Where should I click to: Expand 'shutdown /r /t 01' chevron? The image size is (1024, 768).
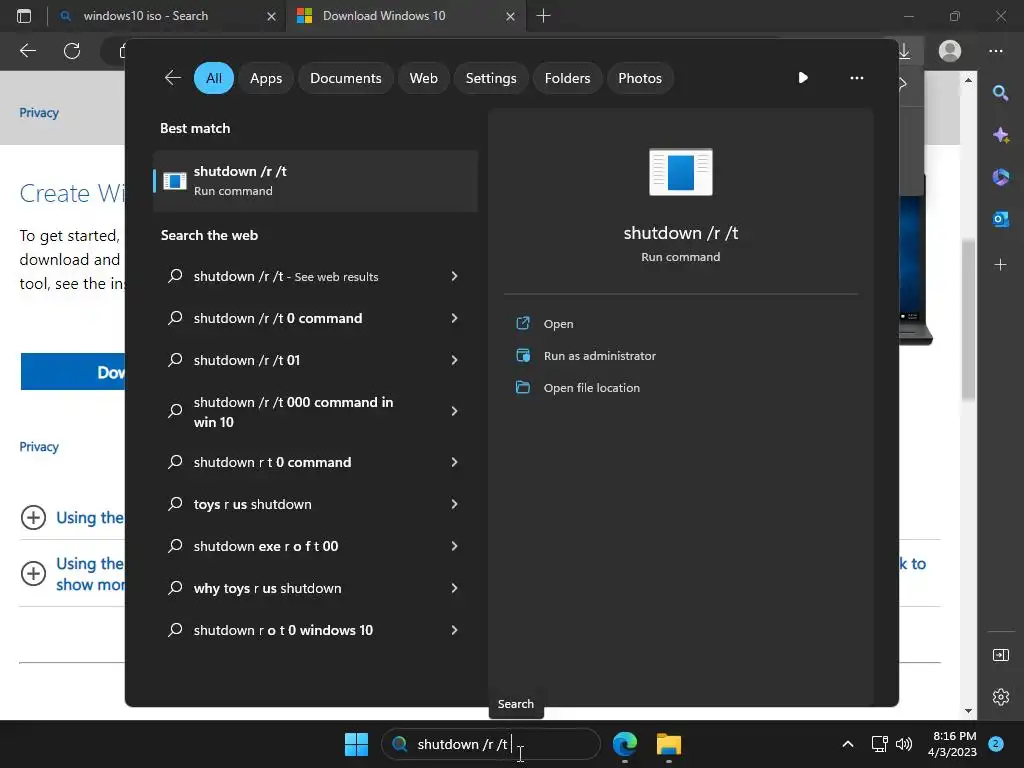454,360
